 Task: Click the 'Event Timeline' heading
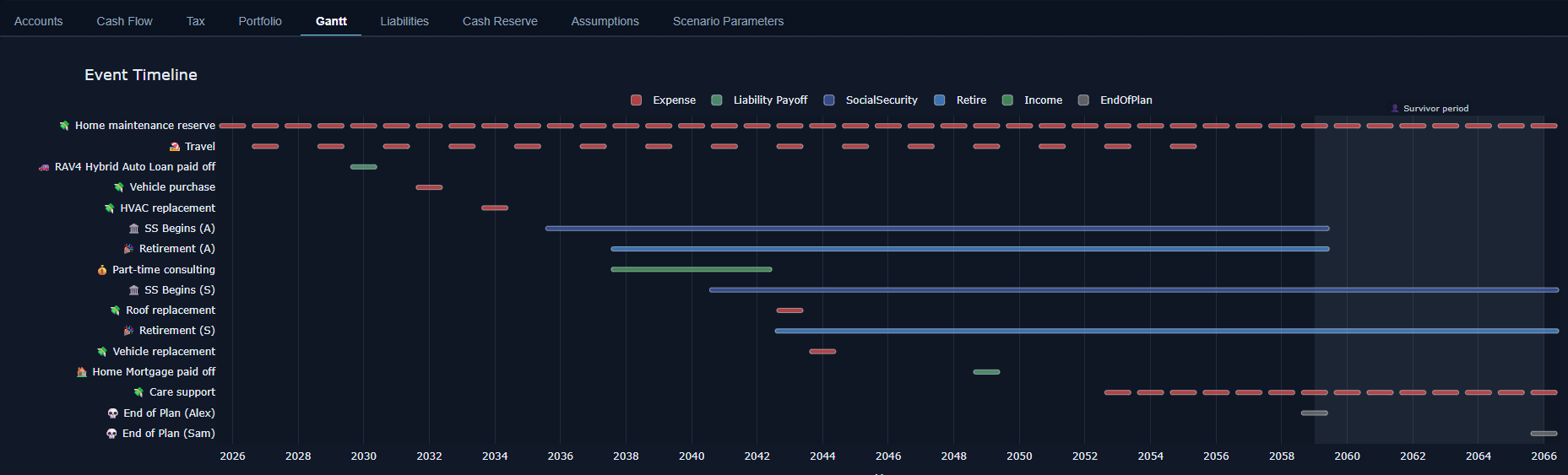[141, 75]
